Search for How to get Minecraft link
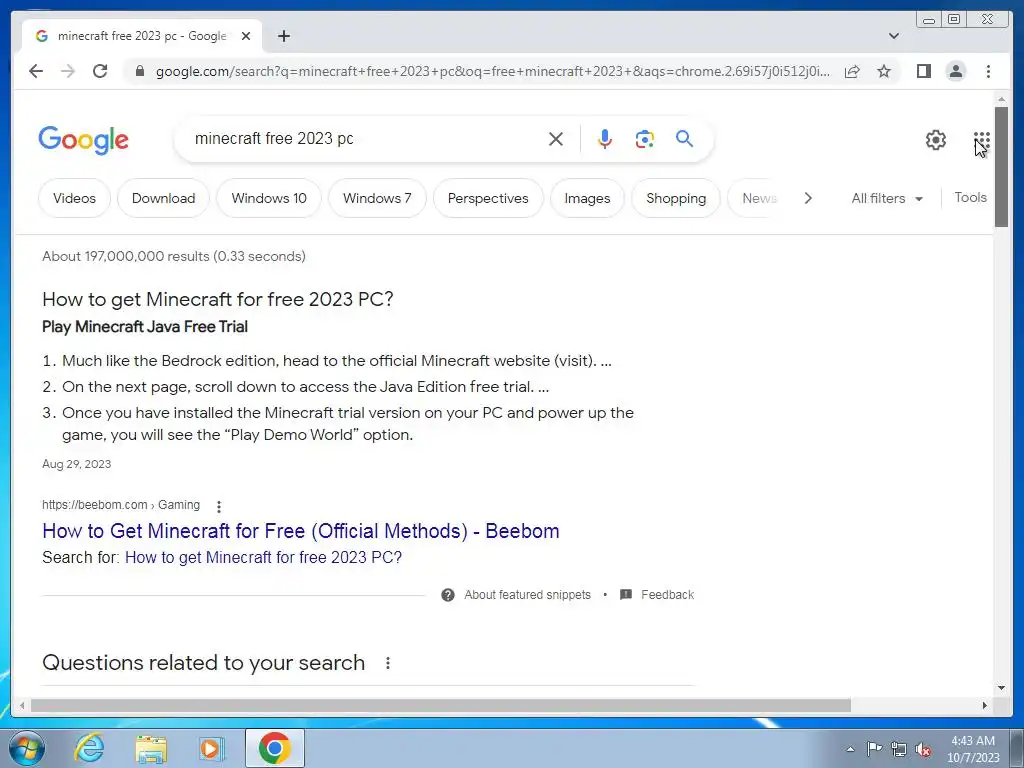This screenshot has width=1024, height=768. [263, 557]
